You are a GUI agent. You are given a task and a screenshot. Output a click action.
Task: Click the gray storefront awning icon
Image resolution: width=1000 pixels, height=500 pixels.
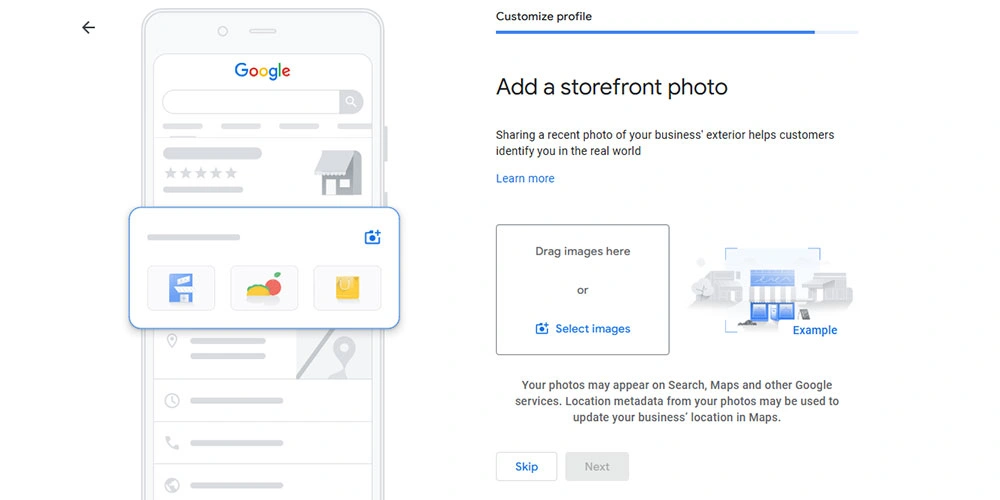(x=337, y=173)
